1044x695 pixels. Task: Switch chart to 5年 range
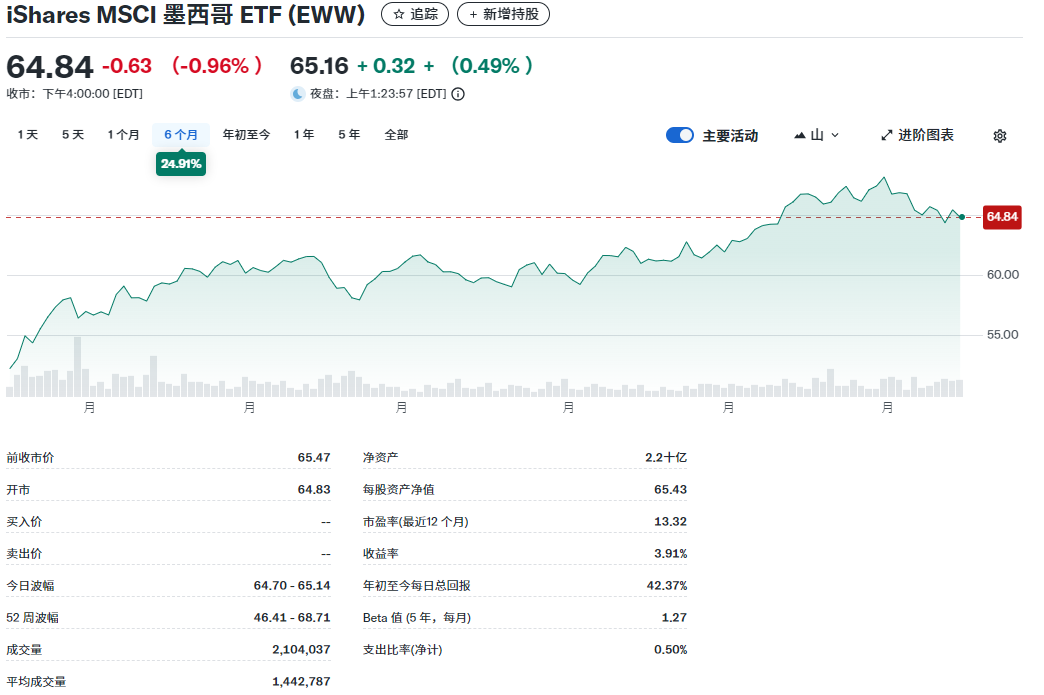[x=349, y=135]
